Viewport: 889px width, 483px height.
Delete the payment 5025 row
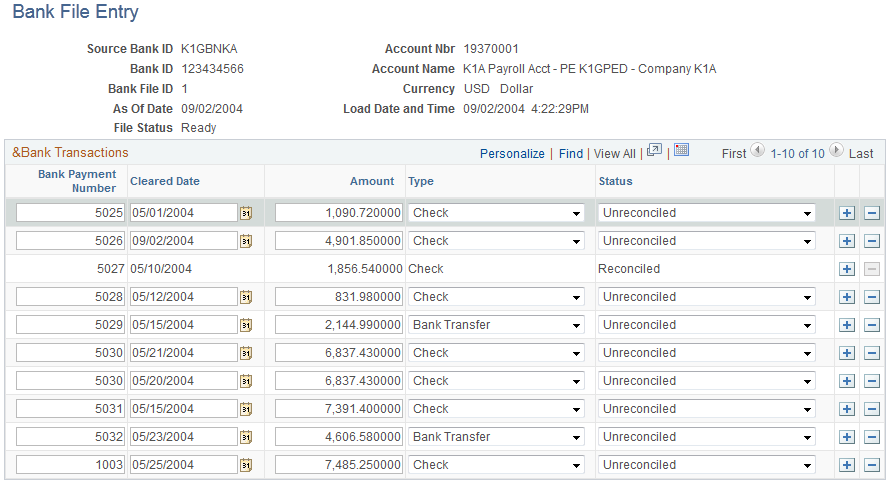pos(872,213)
